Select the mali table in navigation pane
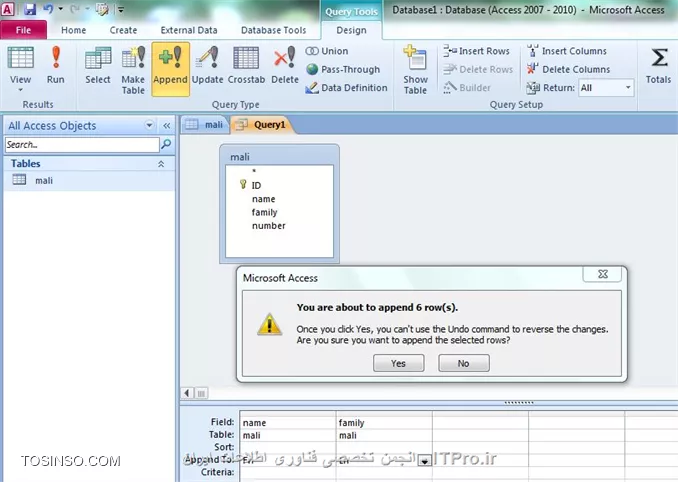 pyautogui.click(x=44, y=181)
